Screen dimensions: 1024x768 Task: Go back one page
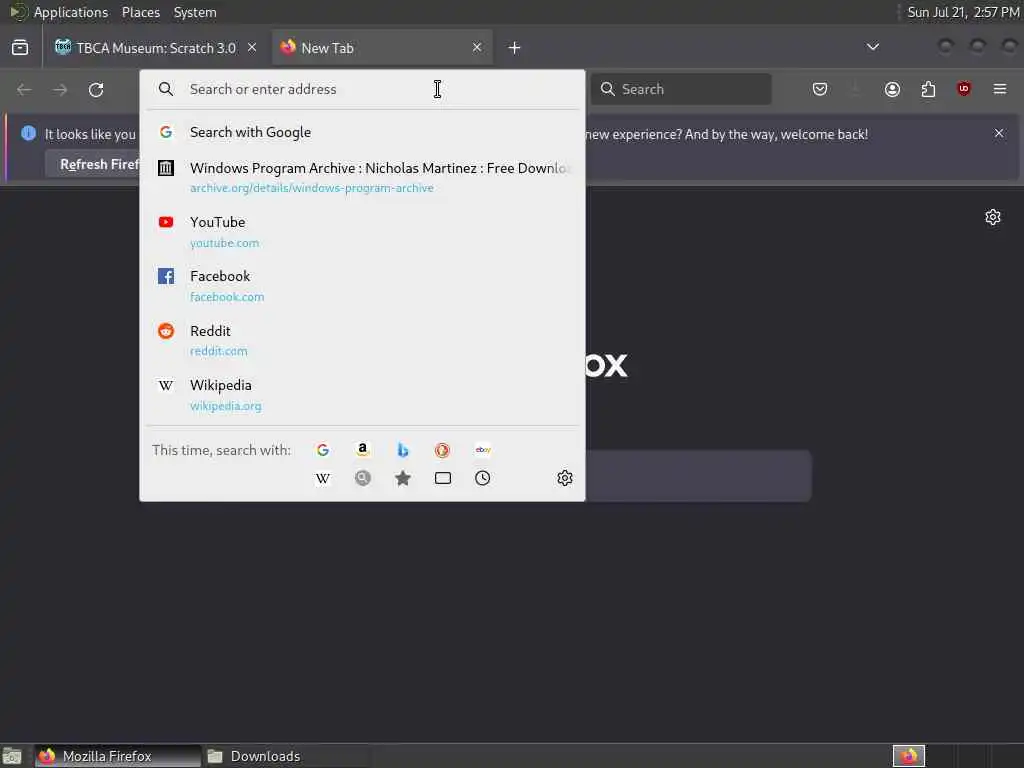click(x=24, y=89)
